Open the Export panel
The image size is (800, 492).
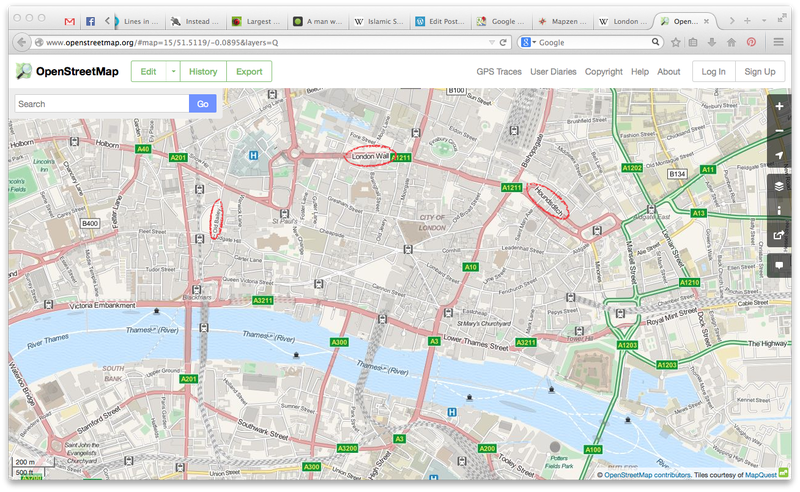click(249, 71)
